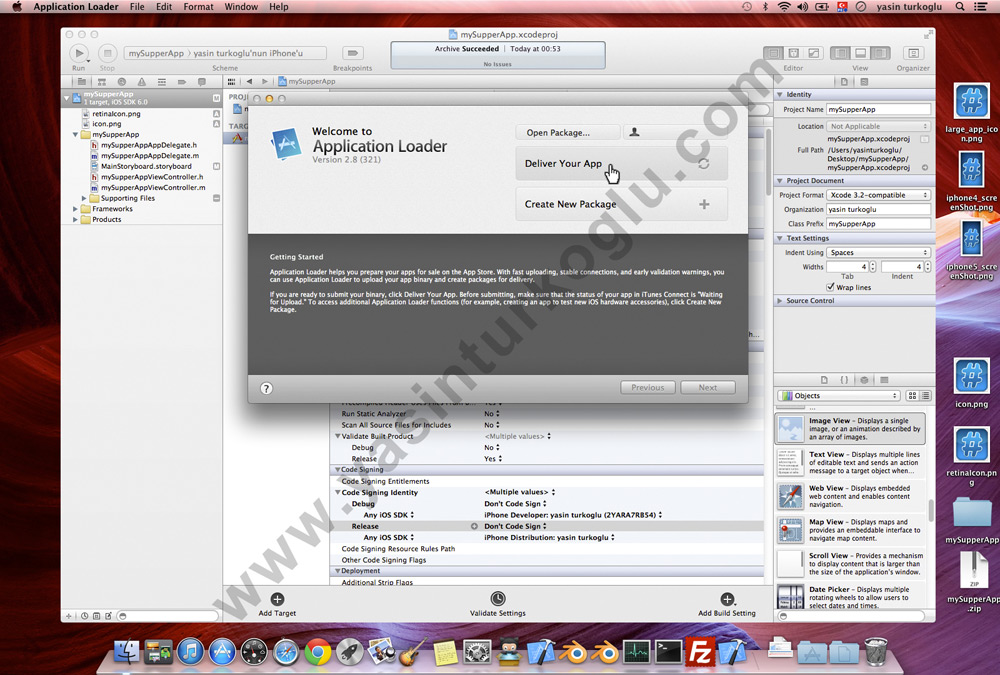Open the Code Snippet library
The height and width of the screenshot is (675, 1000).
tap(844, 380)
